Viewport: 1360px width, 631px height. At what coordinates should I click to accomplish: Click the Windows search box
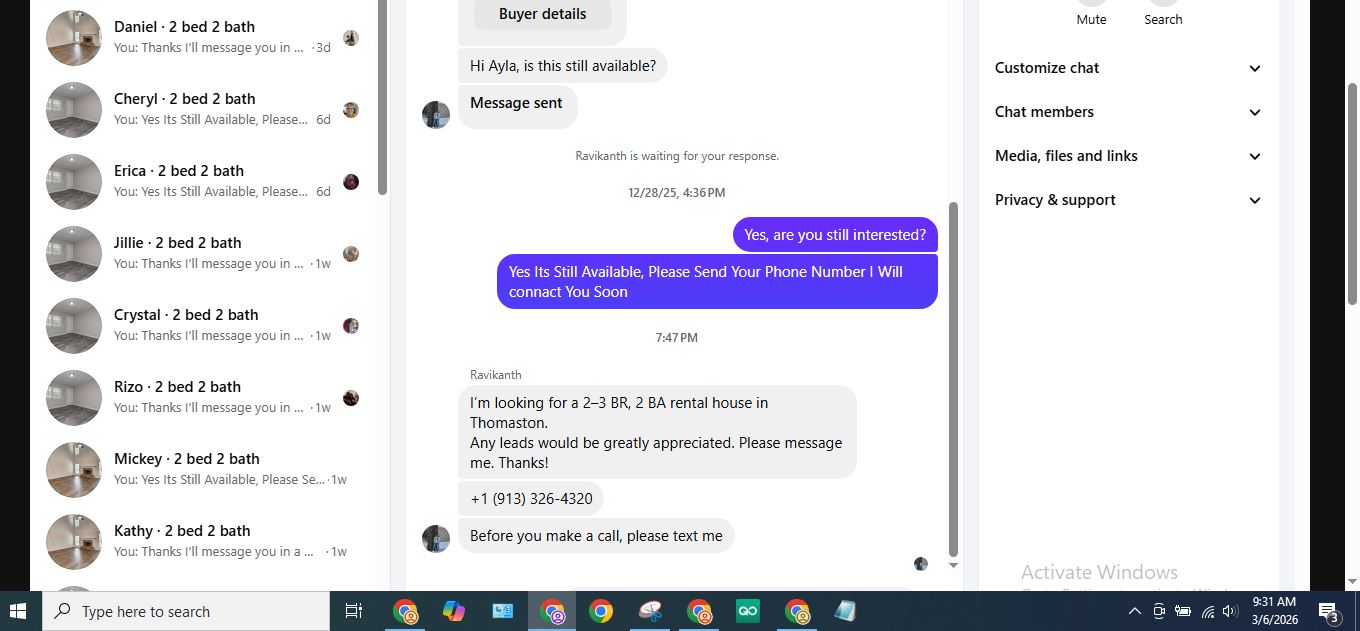[186, 611]
